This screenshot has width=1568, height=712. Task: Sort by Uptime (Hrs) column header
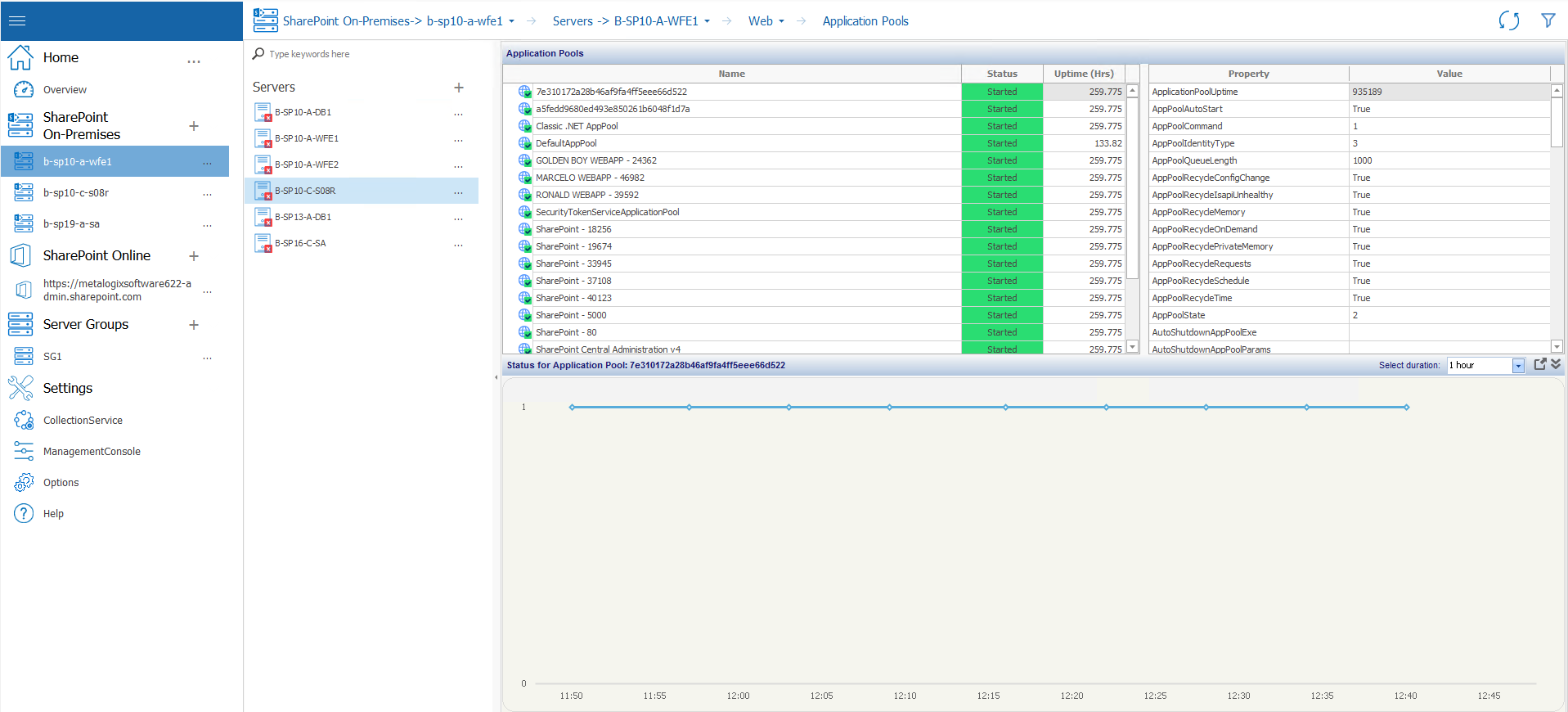click(x=1083, y=74)
